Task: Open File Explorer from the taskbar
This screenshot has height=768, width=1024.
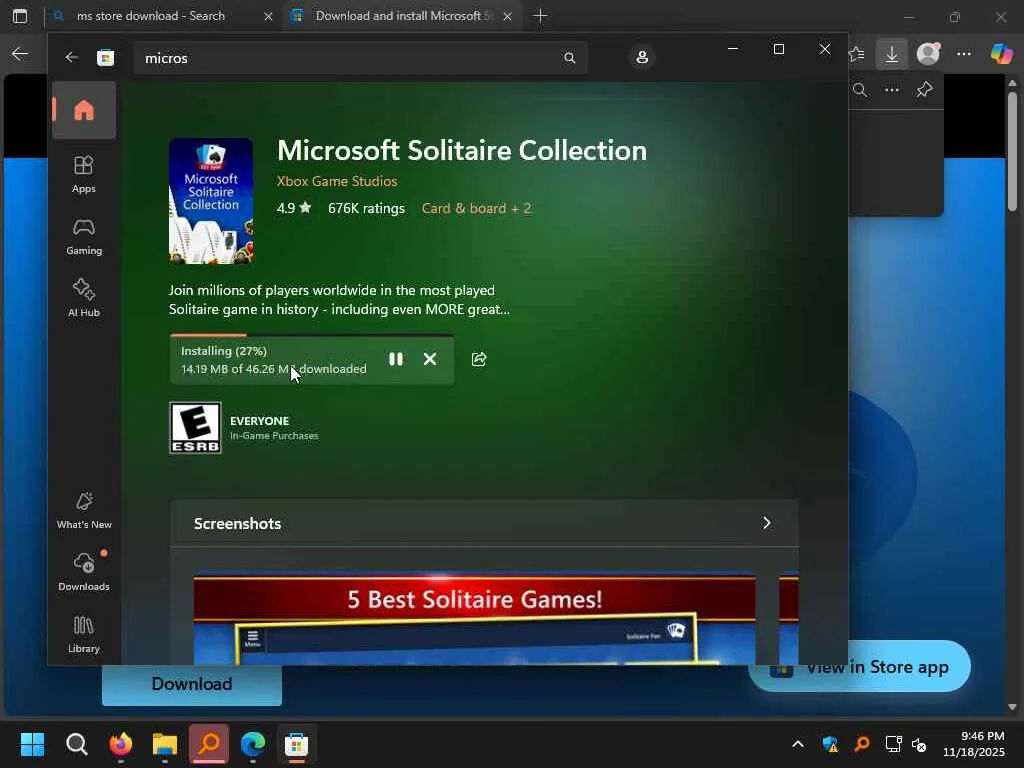Action: click(165, 744)
